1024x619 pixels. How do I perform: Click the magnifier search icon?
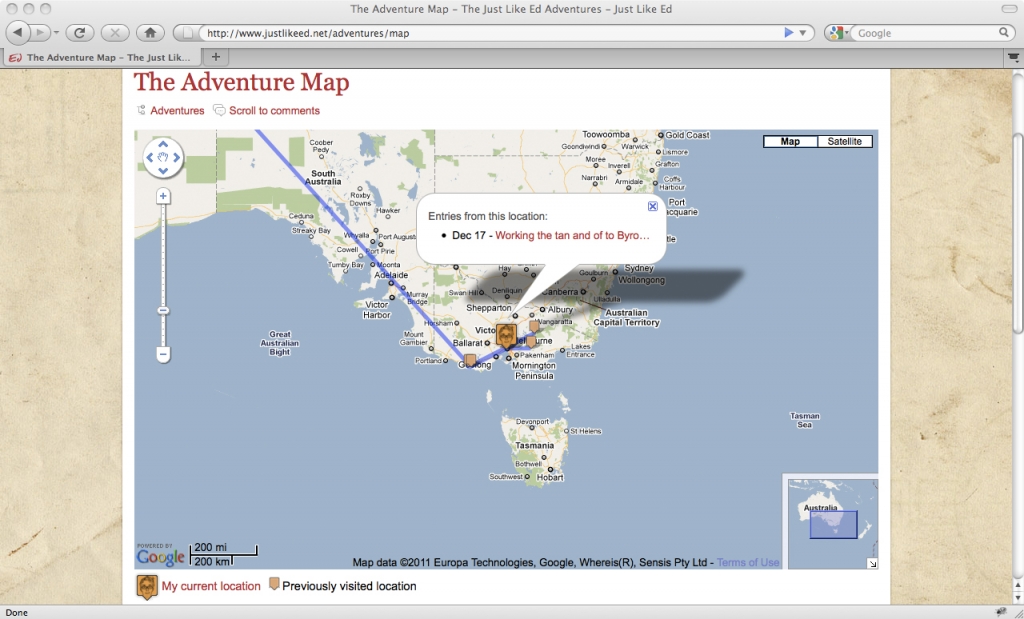1004,32
